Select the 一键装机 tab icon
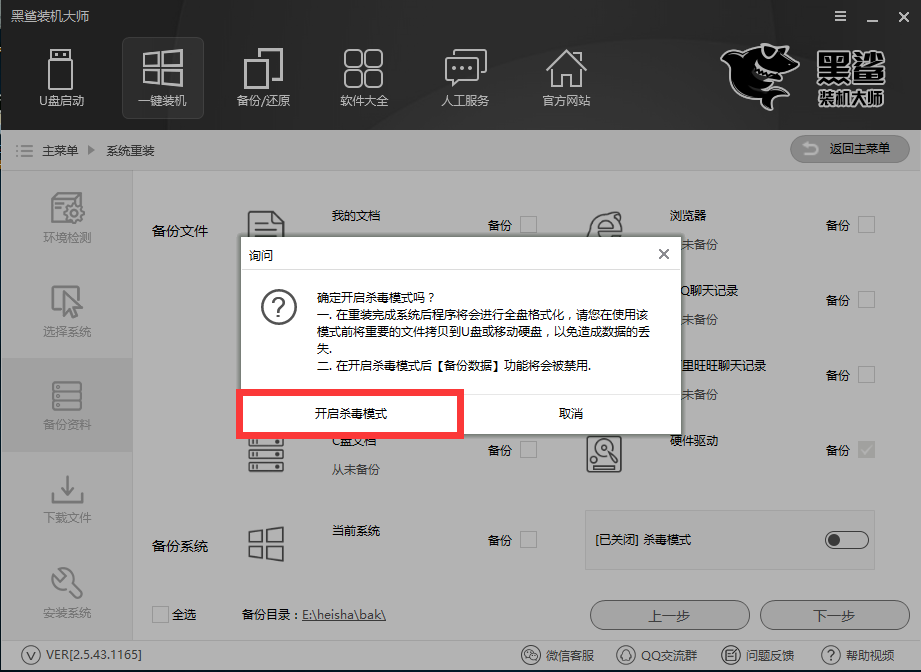Screen dimensions: 921x672 click(163, 78)
